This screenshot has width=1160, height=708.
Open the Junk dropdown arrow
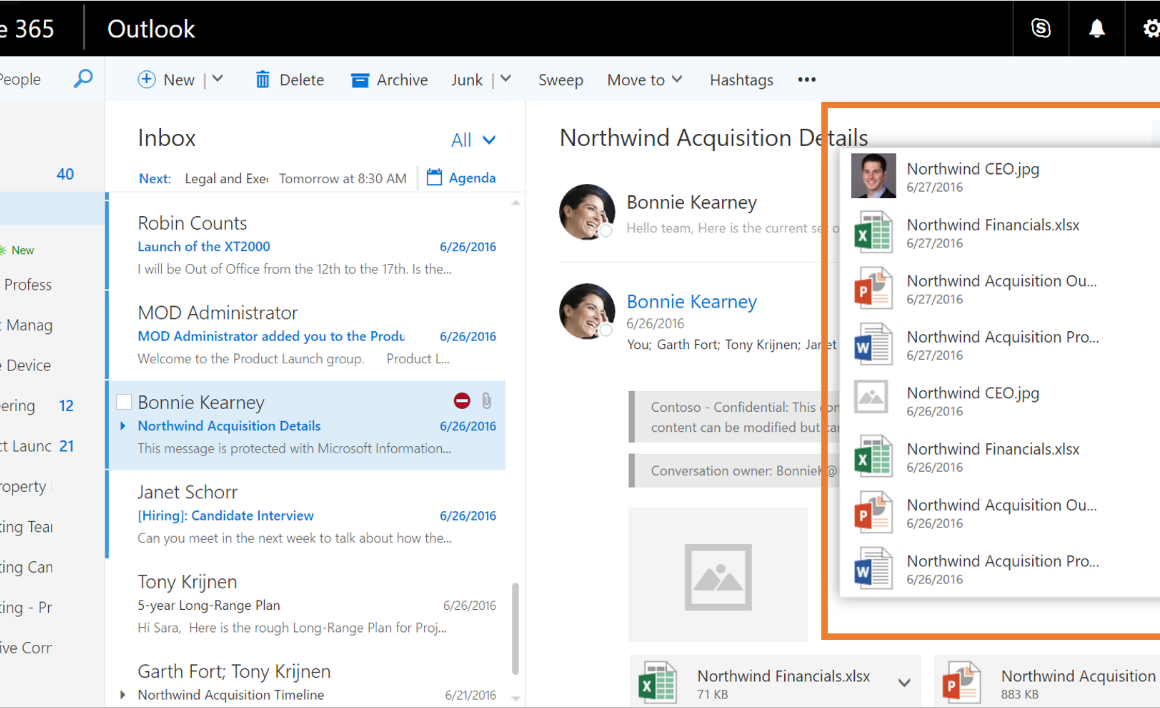(x=505, y=78)
